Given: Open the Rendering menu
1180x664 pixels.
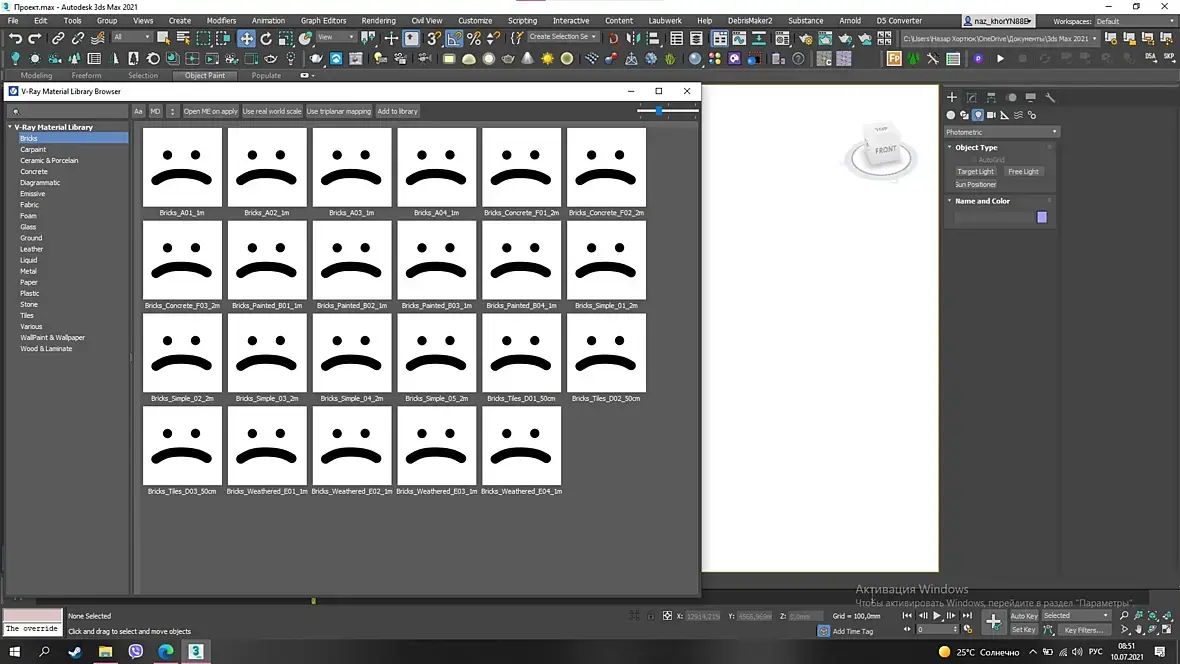Looking at the screenshot, I should [x=378, y=20].
